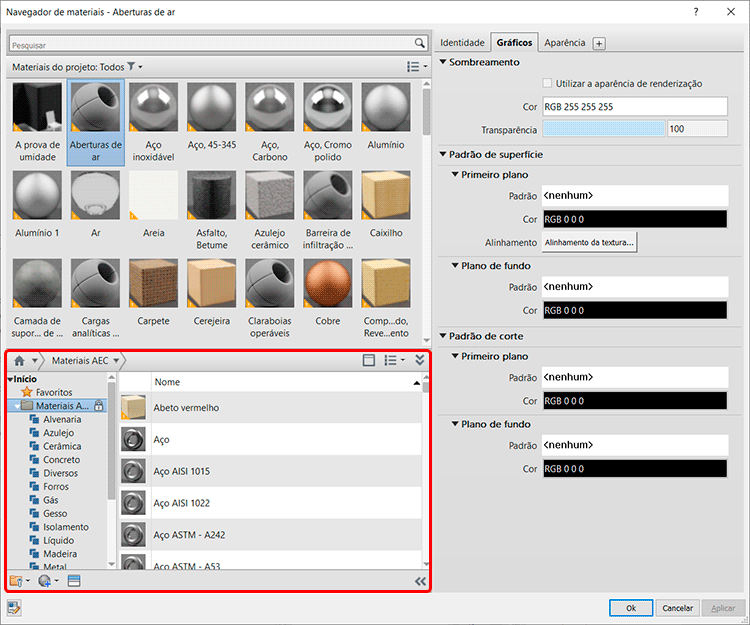Collapse the Sombreamento section
This screenshot has width=750, height=625.
443,62
